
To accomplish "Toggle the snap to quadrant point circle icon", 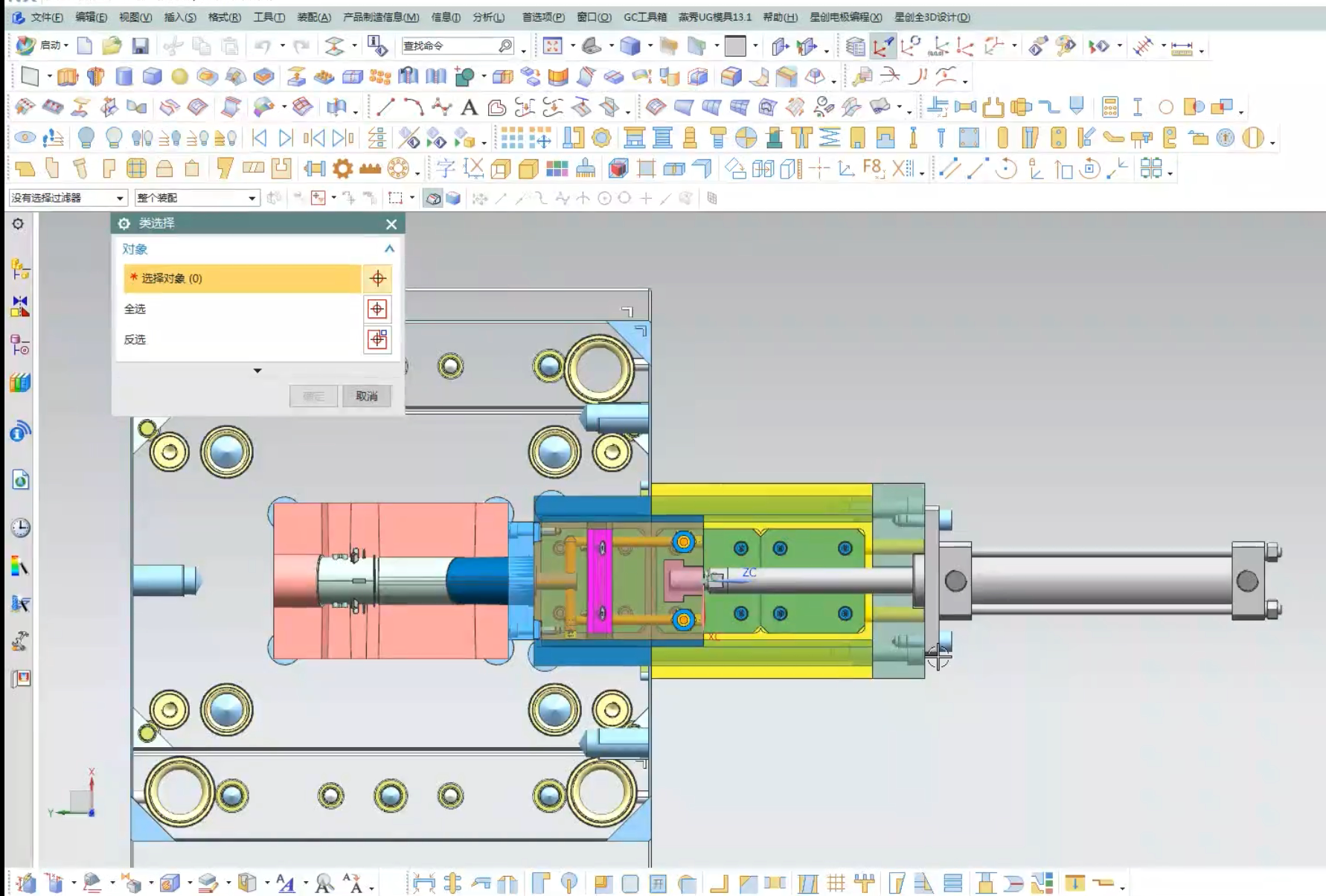I will tap(624, 199).
